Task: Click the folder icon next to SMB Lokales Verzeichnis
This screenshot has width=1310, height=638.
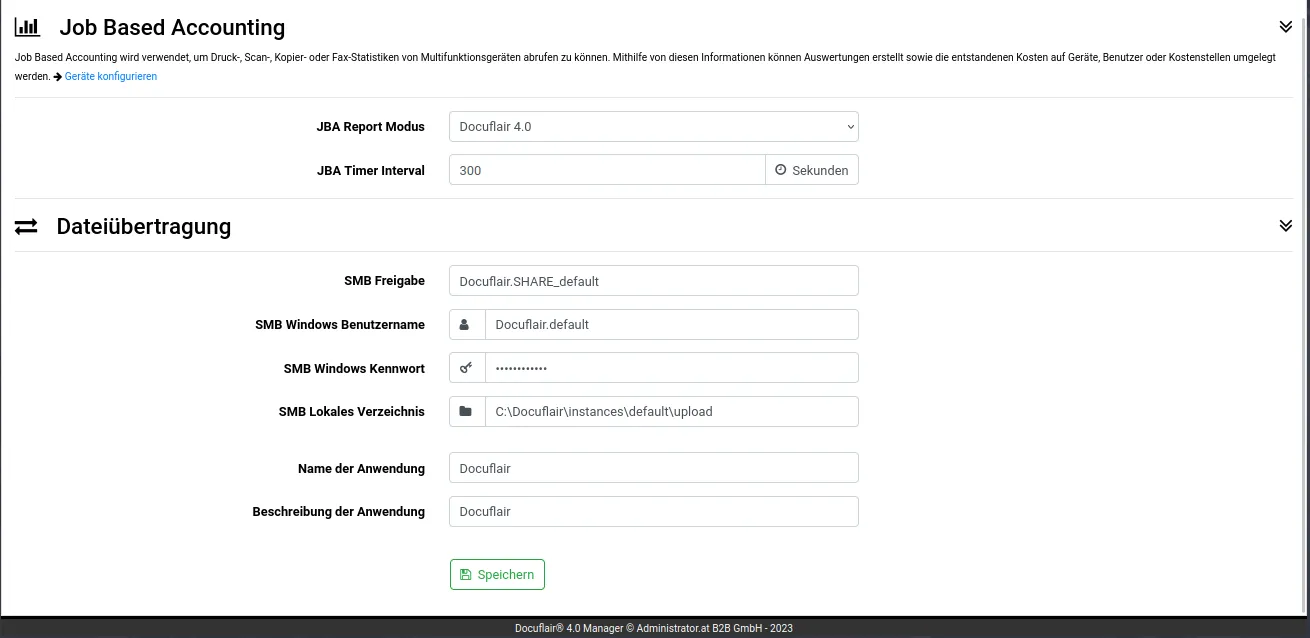Action: pyautogui.click(x=466, y=412)
